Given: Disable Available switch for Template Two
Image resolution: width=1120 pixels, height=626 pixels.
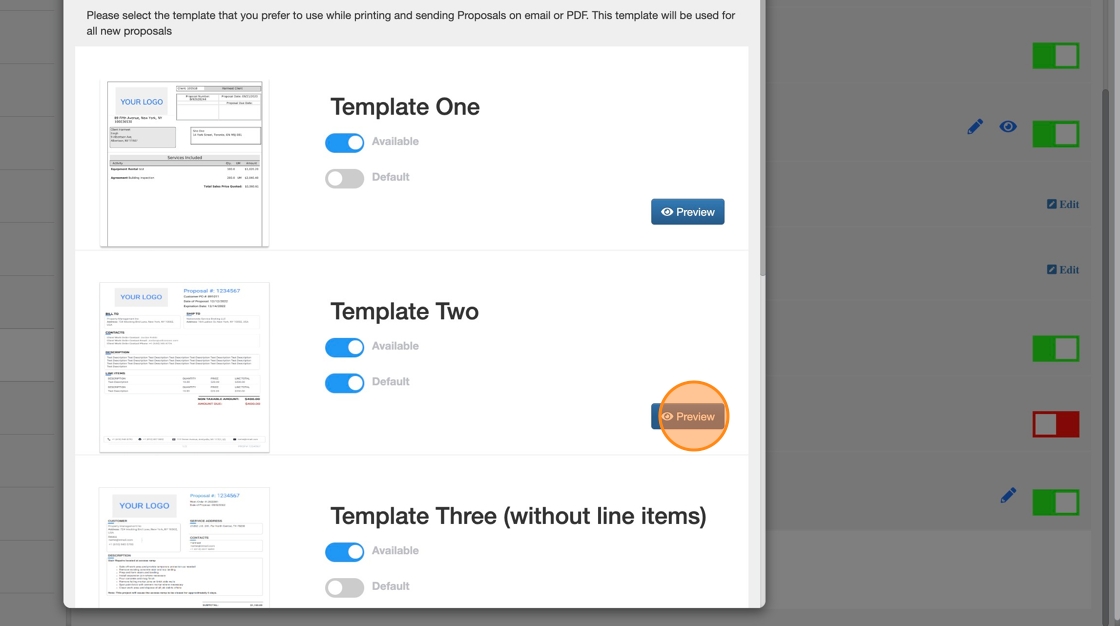Looking at the screenshot, I should point(344,347).
